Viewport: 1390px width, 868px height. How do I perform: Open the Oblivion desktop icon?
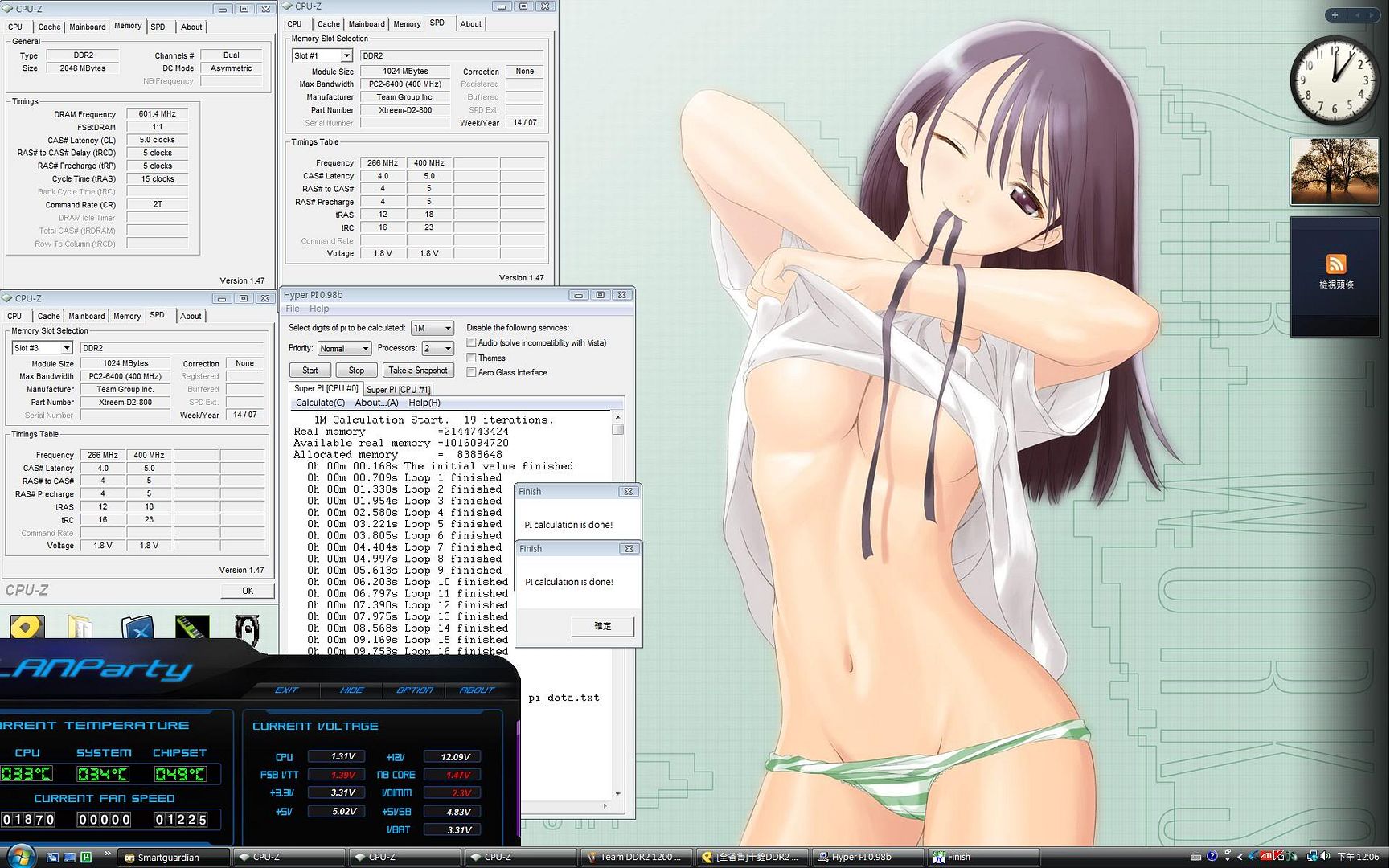click(247, 630)
